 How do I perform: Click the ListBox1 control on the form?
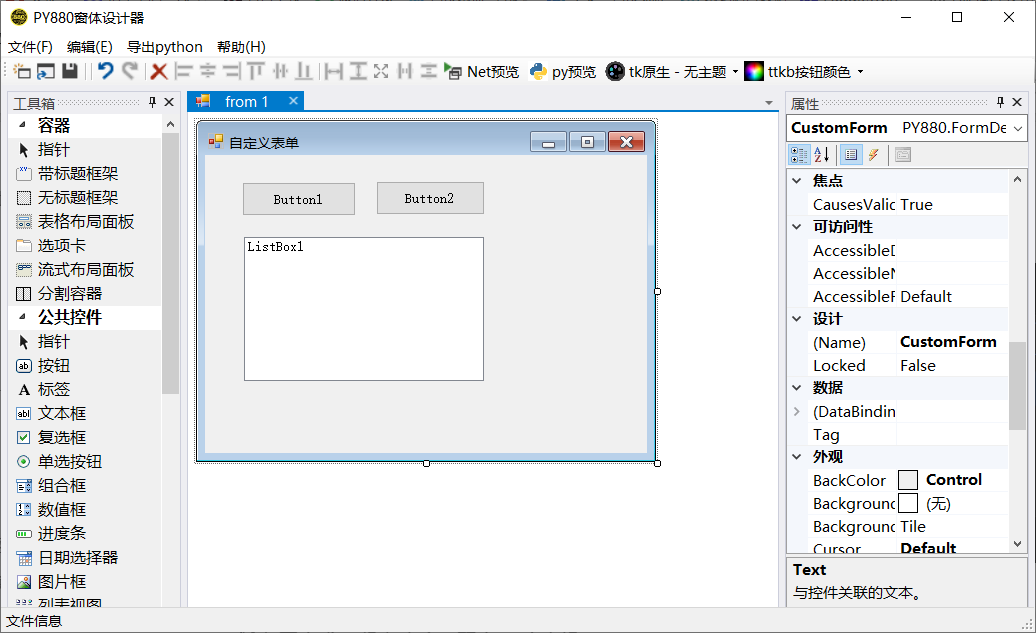tap(363, 308)
